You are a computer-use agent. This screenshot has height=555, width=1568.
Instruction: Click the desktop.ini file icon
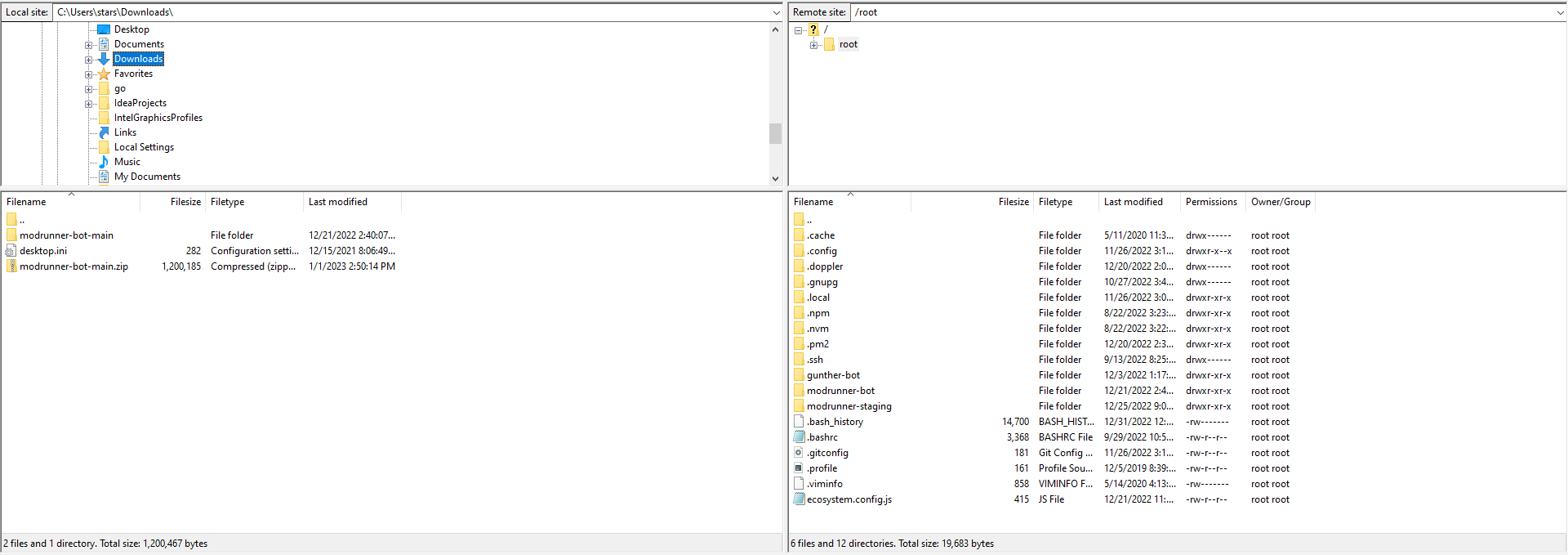[x=11, y=251]
